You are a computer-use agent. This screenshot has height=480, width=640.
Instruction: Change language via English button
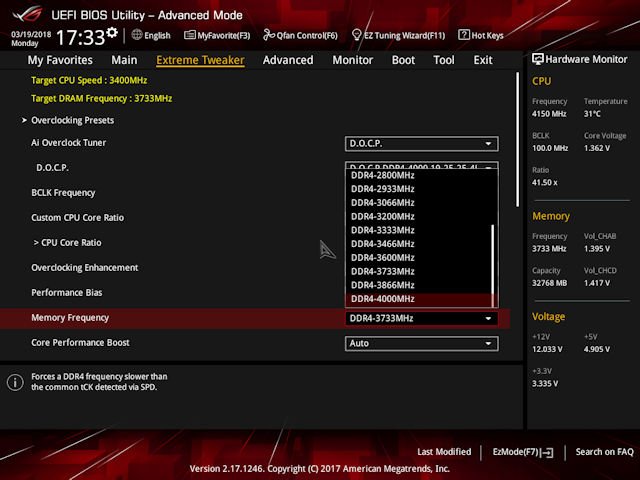tap(151, 35)
